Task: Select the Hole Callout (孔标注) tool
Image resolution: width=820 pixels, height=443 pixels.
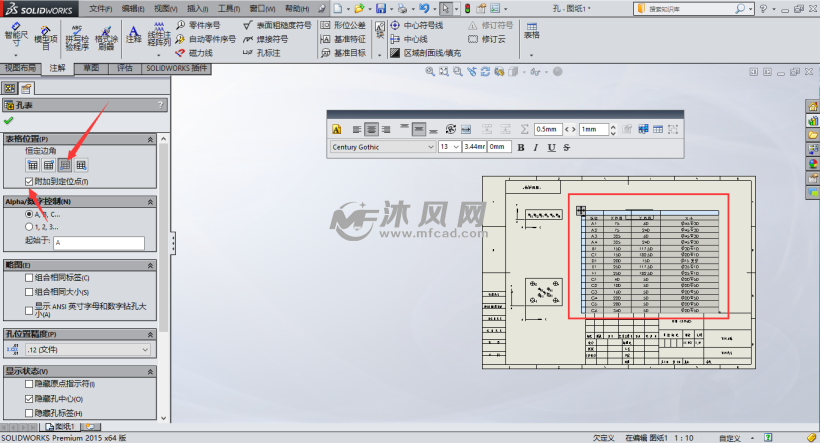Action: point(262,53)
